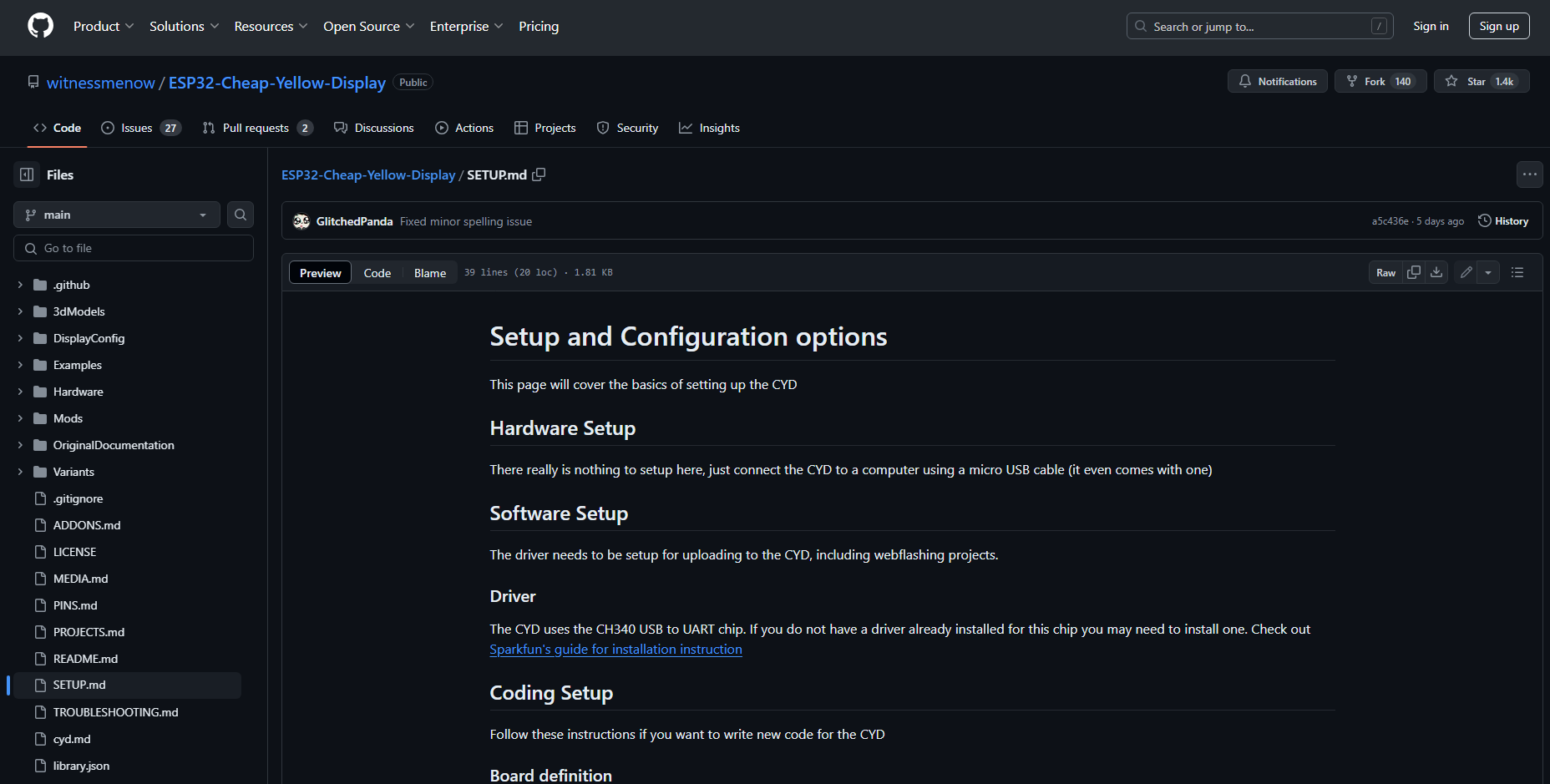Star this repository
Screen dimensions: 1550x784
point(1482,81)
